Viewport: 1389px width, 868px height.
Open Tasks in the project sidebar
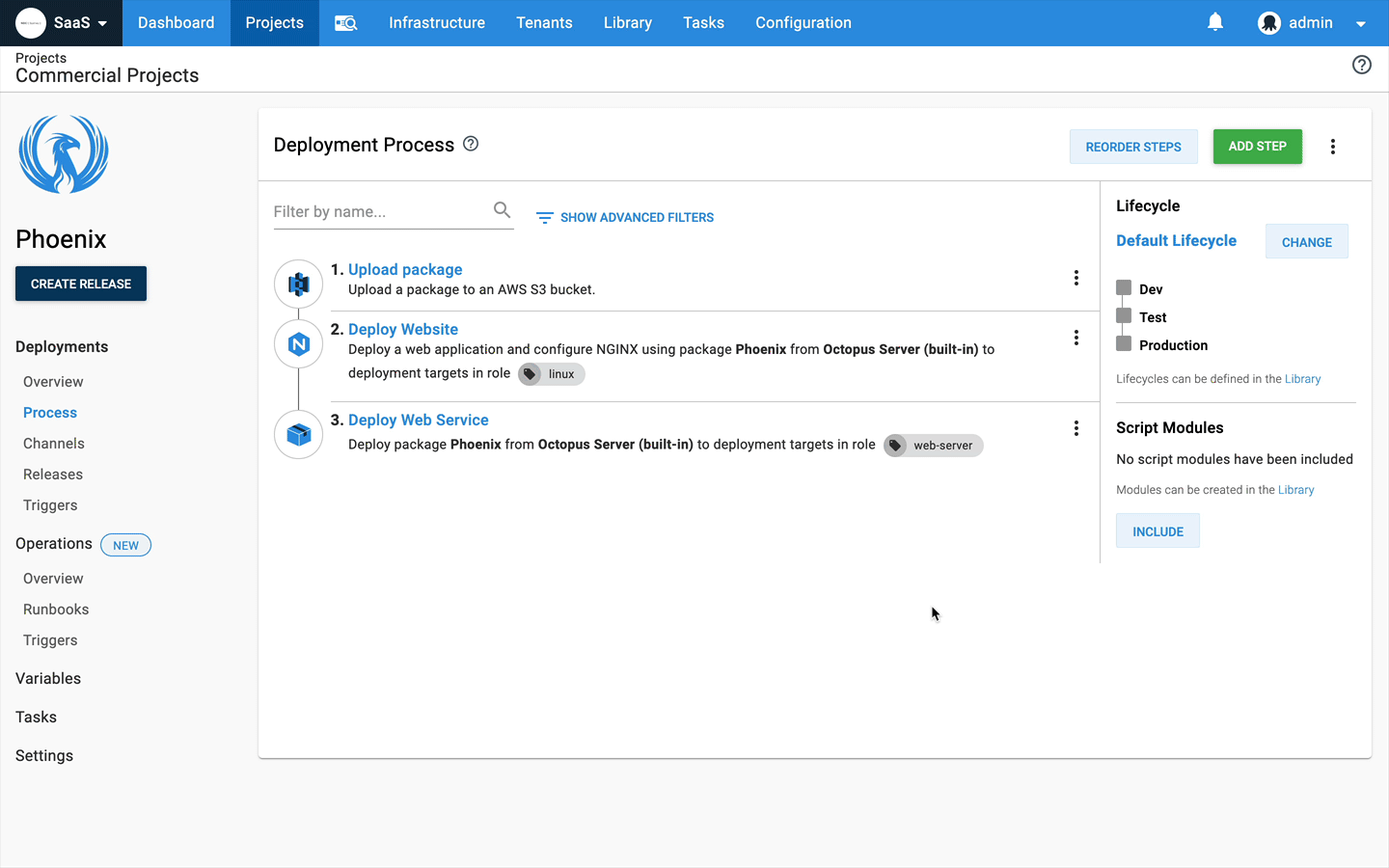(36, 718)
